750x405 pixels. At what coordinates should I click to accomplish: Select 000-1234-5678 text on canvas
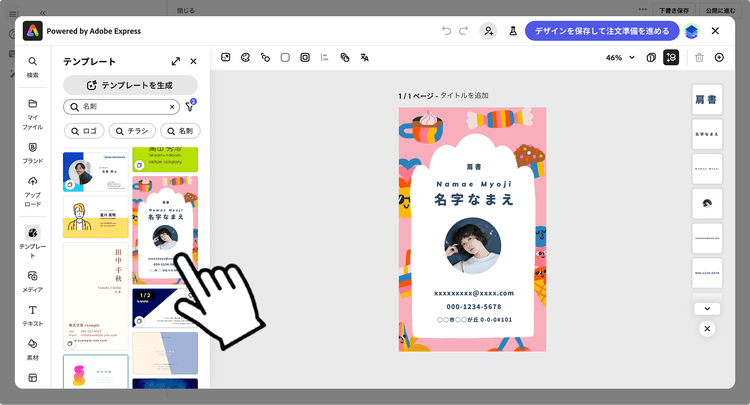point(474,306)
